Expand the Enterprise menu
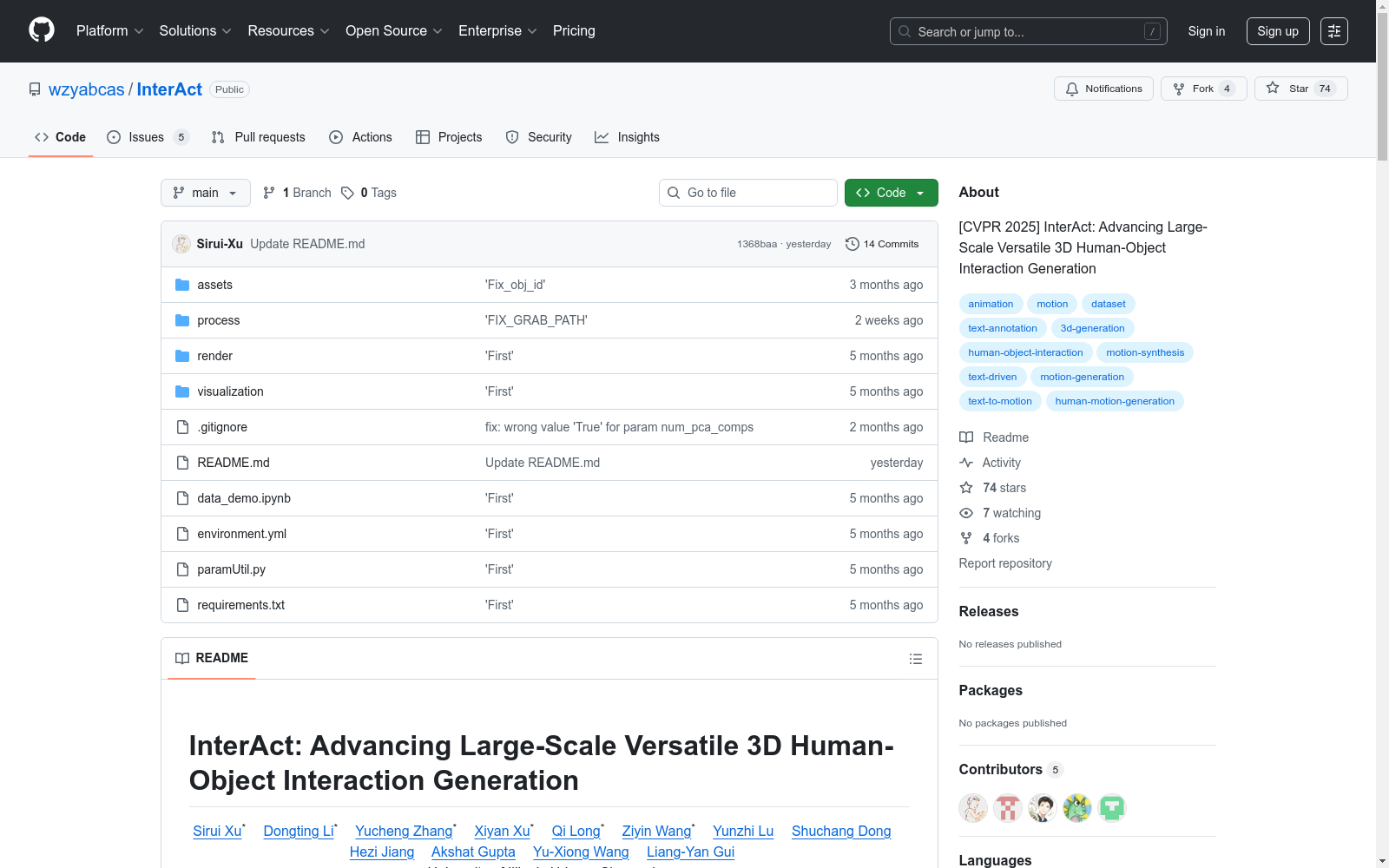Viewport: 1389px width, 868px height. click(x=498, y=31)
